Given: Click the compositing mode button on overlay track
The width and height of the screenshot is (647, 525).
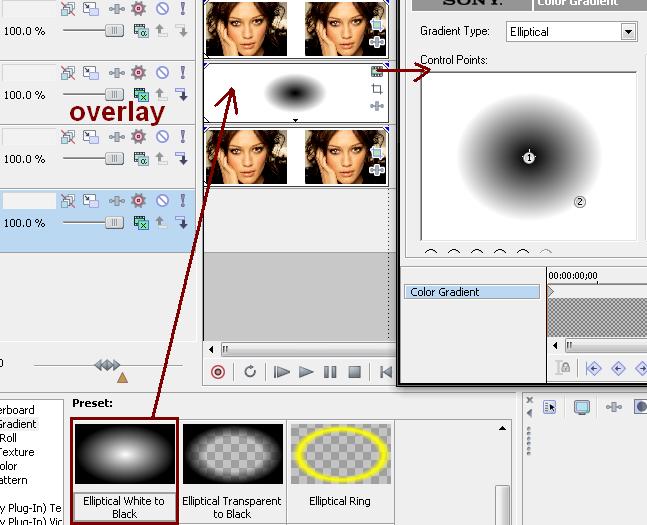Looking at the screenshot, I should (141, 95).
